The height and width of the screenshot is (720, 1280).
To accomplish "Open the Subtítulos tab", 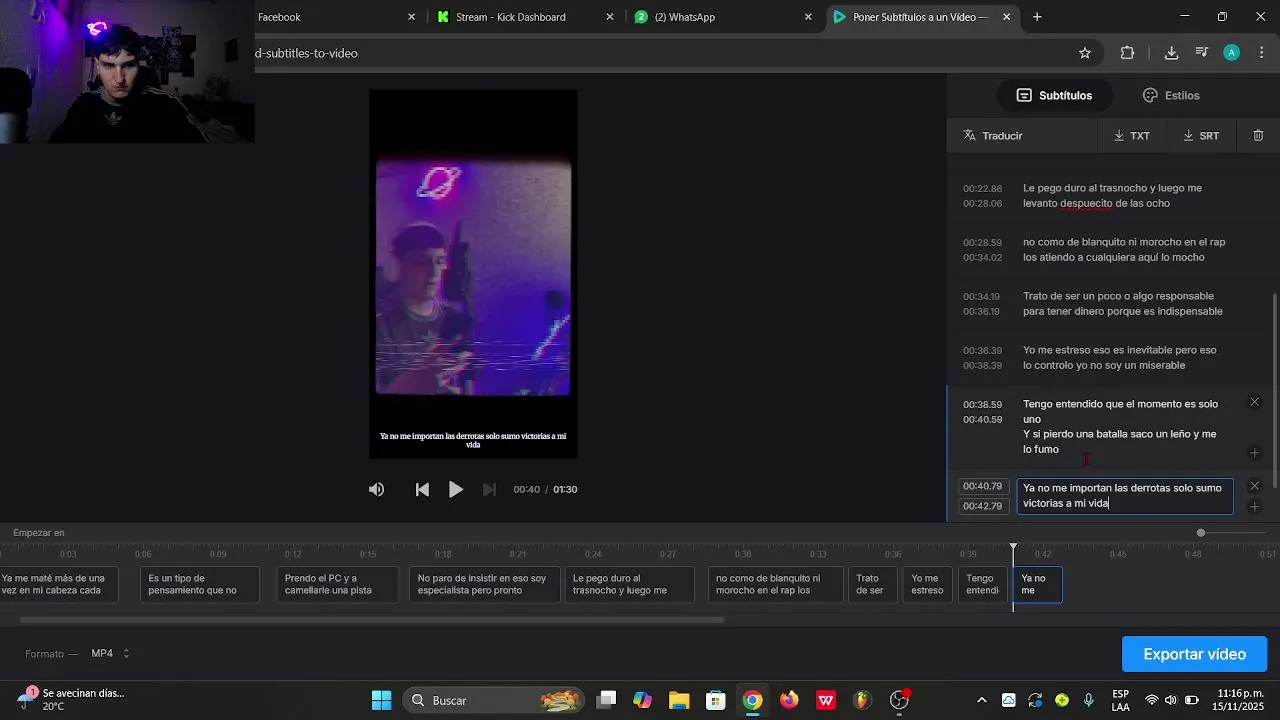I will tap(1054, 95).
